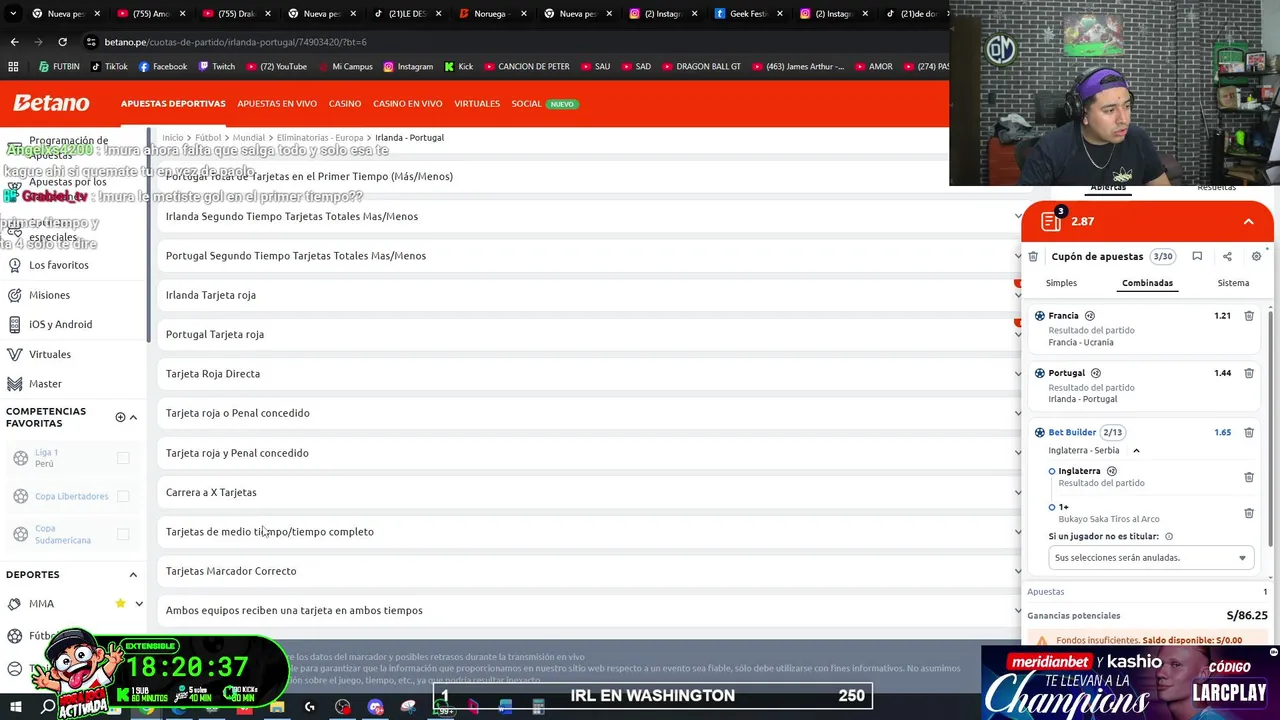The height and width of the screenshot is (720, 1280).
Task: Reload the page with browser refresh button
Action: pyautogui.click(x=62, y=42)
